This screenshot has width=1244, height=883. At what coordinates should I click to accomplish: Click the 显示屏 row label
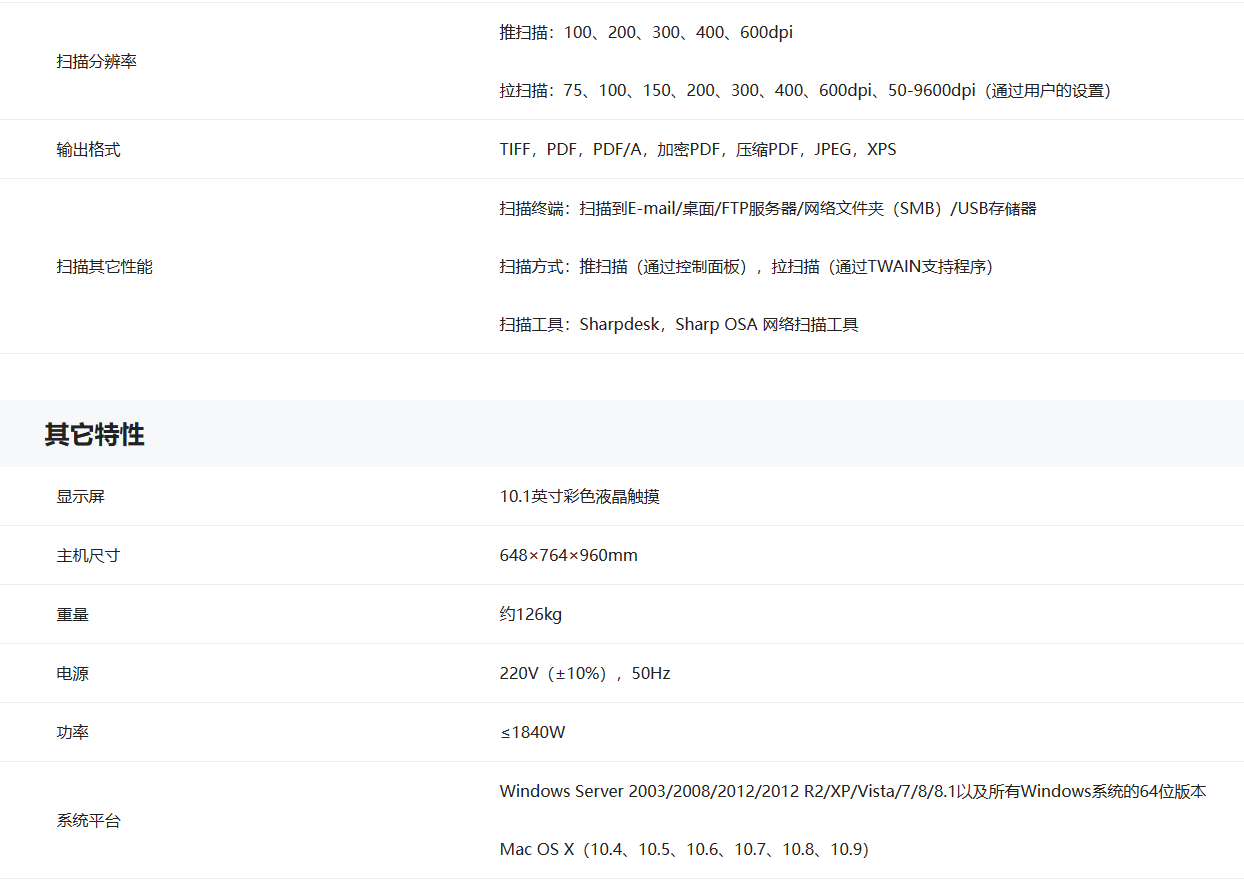tap(81, 497)
